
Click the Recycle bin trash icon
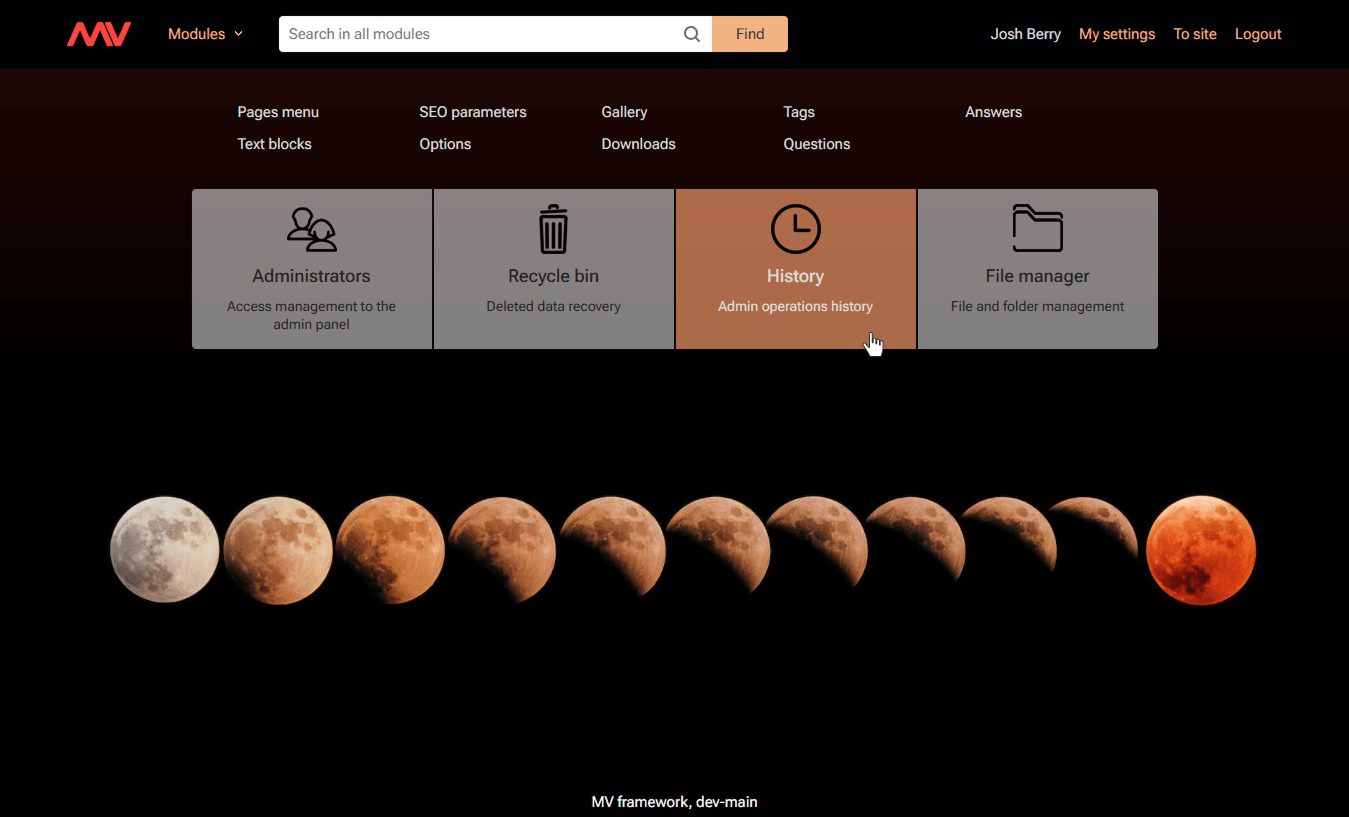tap(553, 229)
